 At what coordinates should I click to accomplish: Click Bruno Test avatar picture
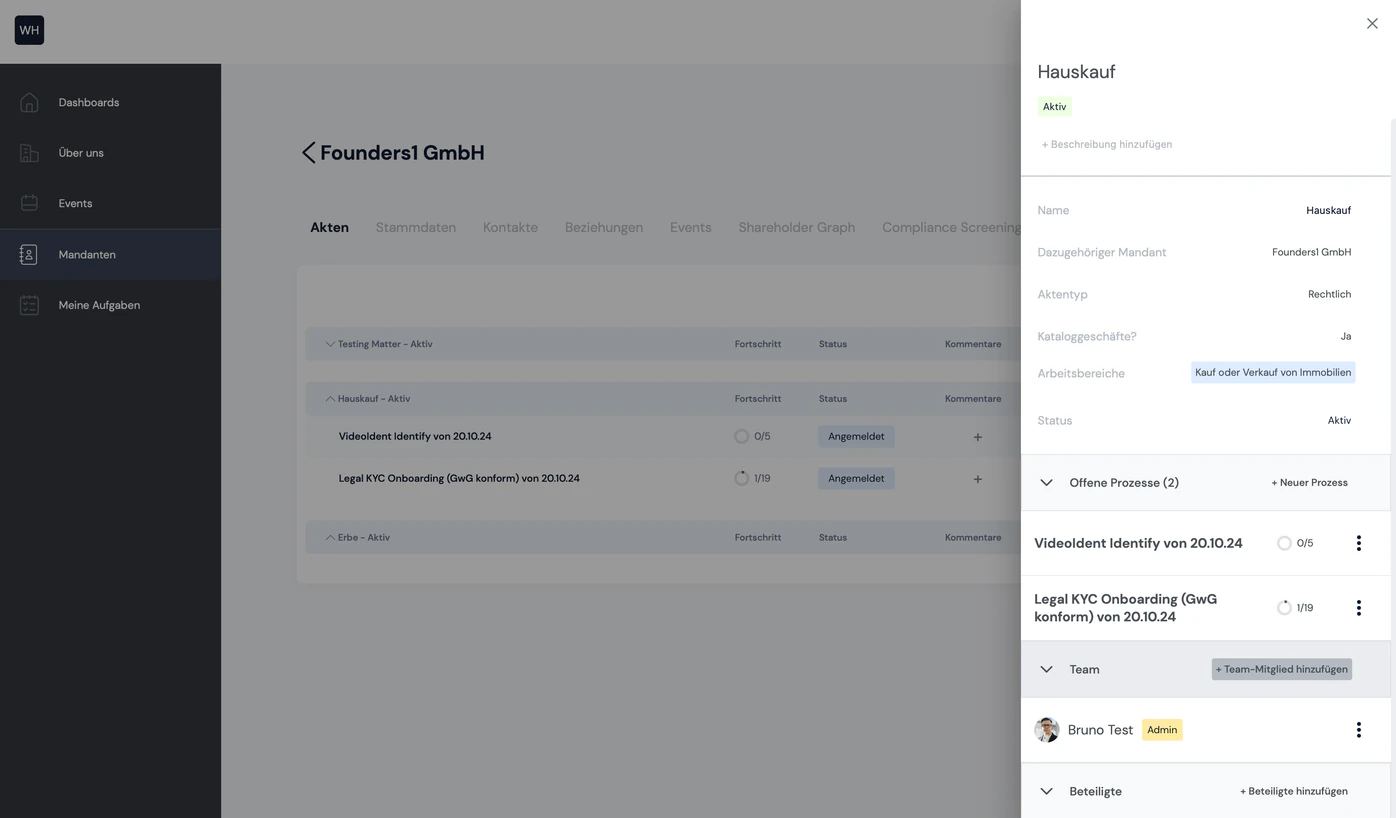point(1047,730)
